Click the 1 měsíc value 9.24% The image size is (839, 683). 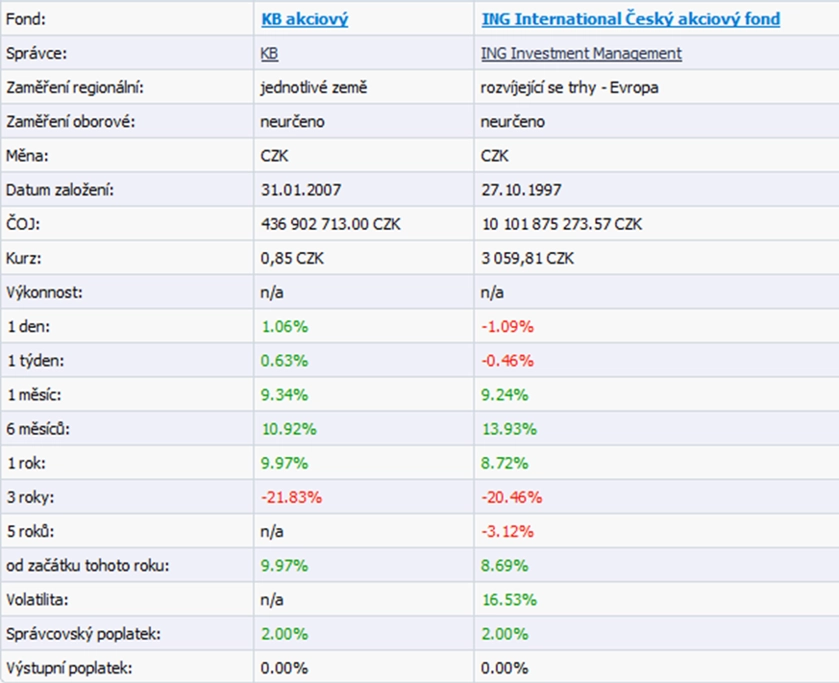(x=505, y=395)
